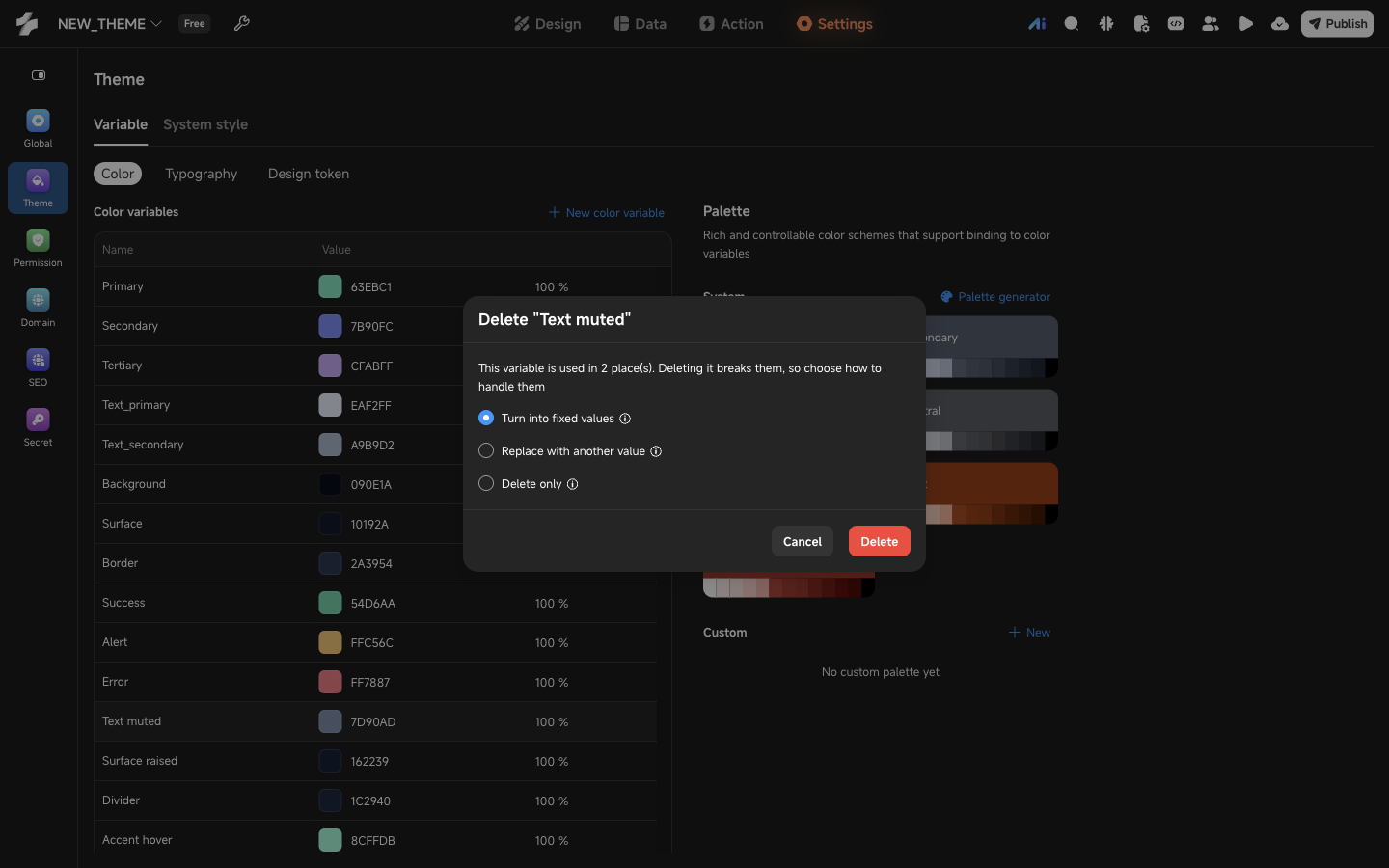Click the search magnifier icon in top bar
The width and height of the screenshot is (1389, 868).
pyautogui.click(x=1072, y=24)
